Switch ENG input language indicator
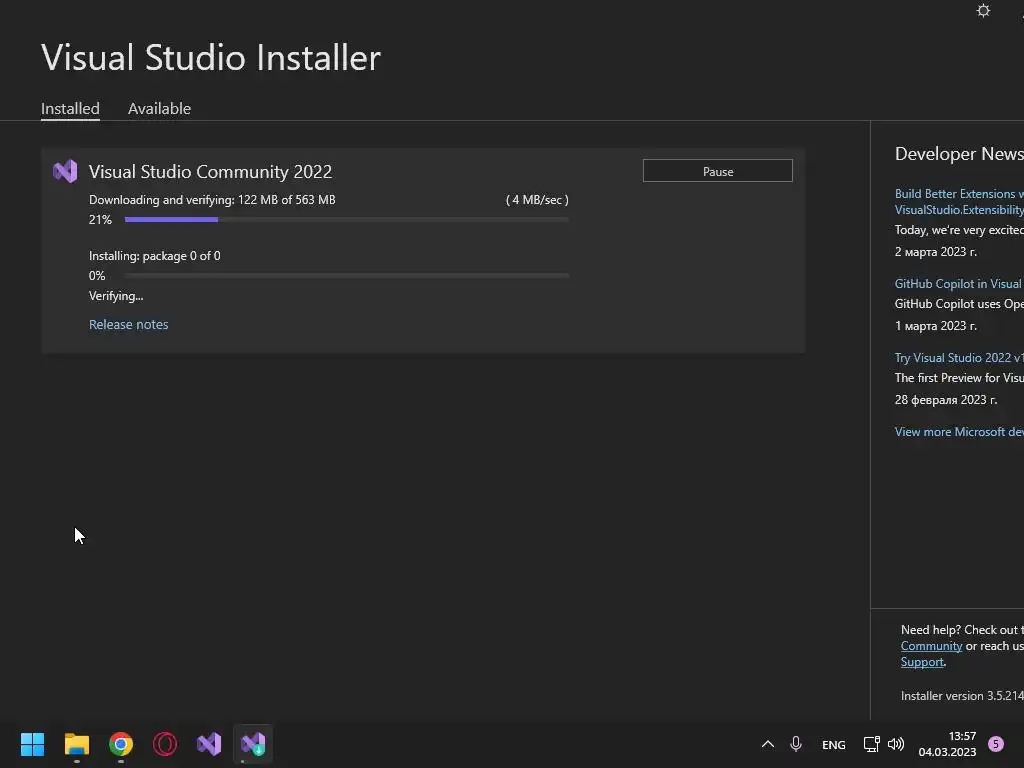Screen dimensions: 1024x768 point(833,744)
